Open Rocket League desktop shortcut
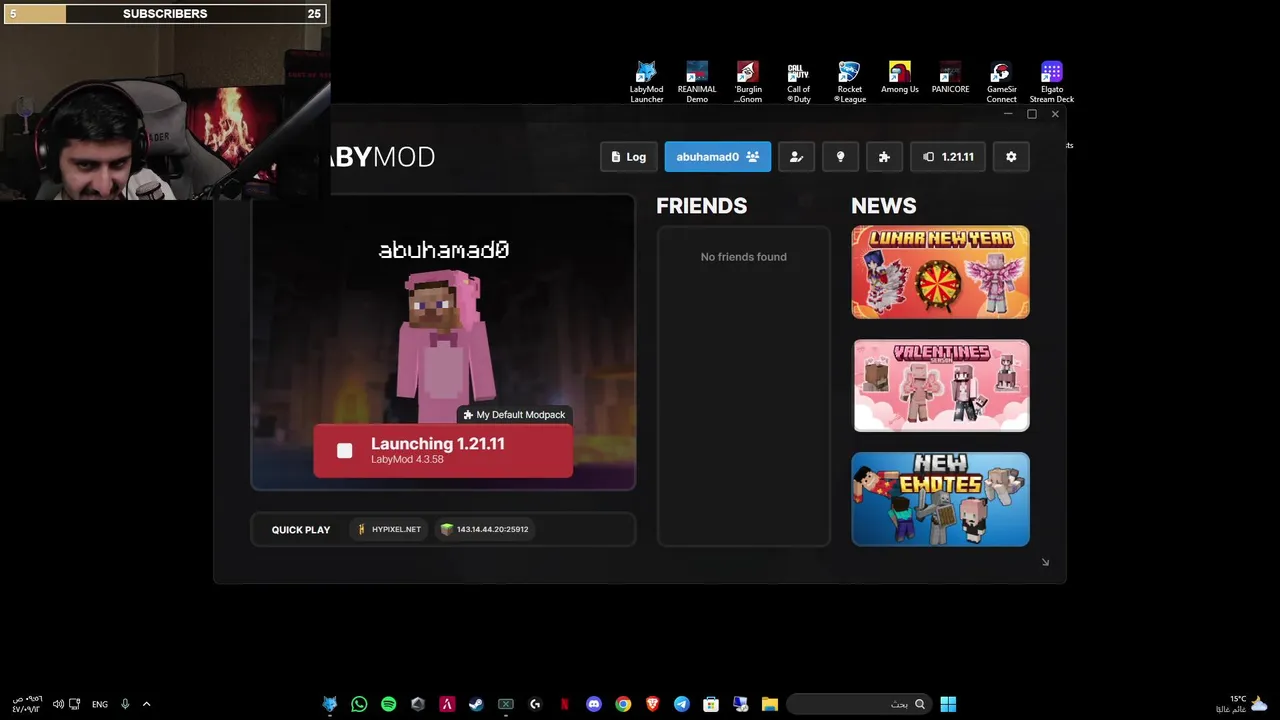 (849, 82)
